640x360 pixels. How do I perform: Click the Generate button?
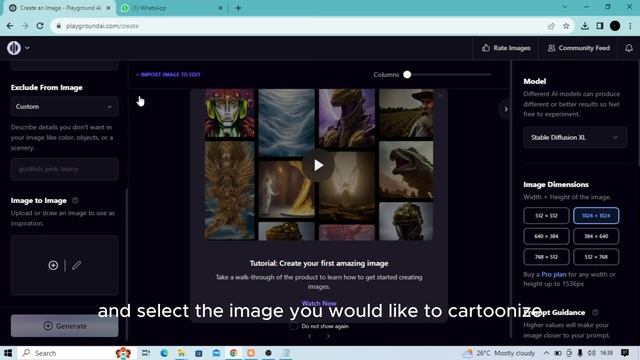tap(64, 326)
